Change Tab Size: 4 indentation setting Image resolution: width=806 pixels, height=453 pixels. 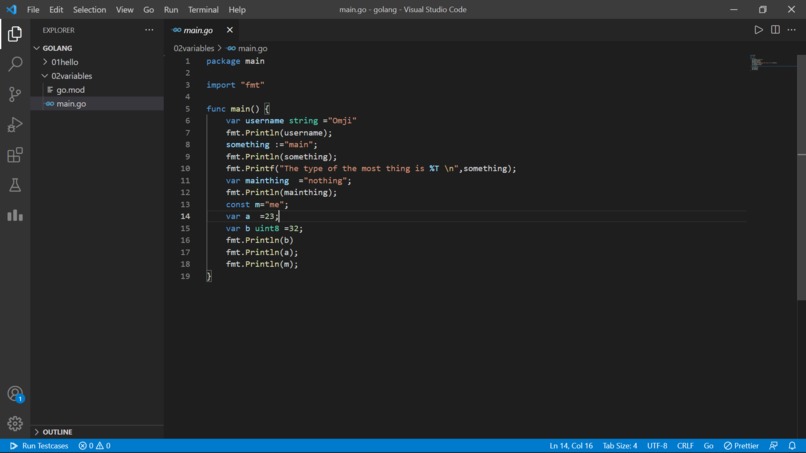(619, 446)
